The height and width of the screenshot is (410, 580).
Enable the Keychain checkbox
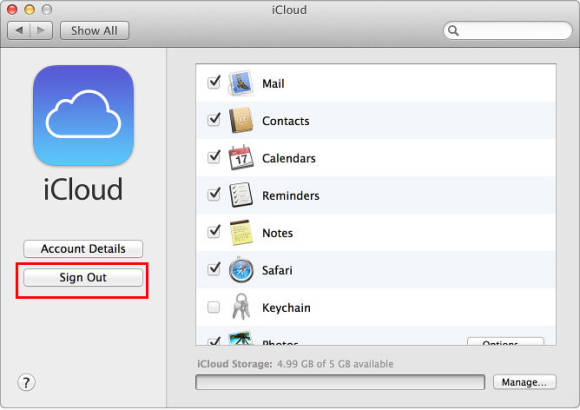213,307
